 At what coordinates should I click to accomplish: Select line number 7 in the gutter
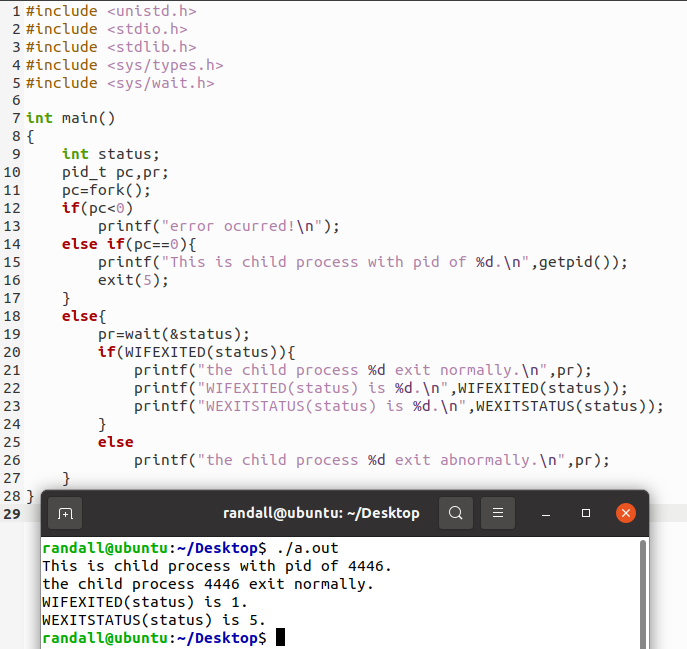16,118
